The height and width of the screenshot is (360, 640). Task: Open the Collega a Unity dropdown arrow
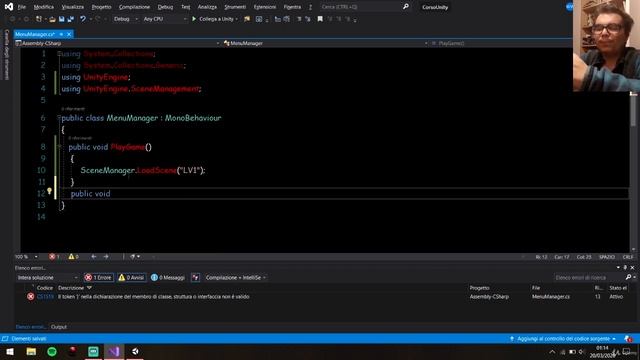(x=236, y=19)
